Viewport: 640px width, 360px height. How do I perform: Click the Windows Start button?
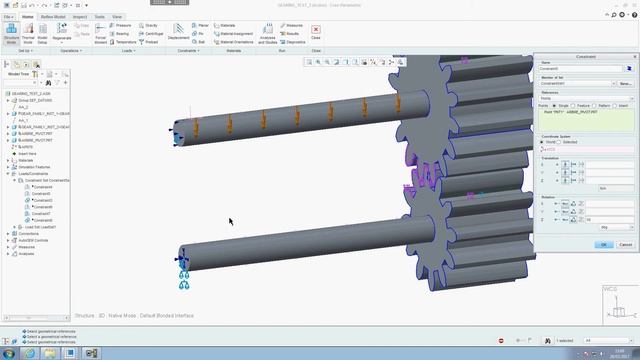pyautogui.click(x=9, y=353)
